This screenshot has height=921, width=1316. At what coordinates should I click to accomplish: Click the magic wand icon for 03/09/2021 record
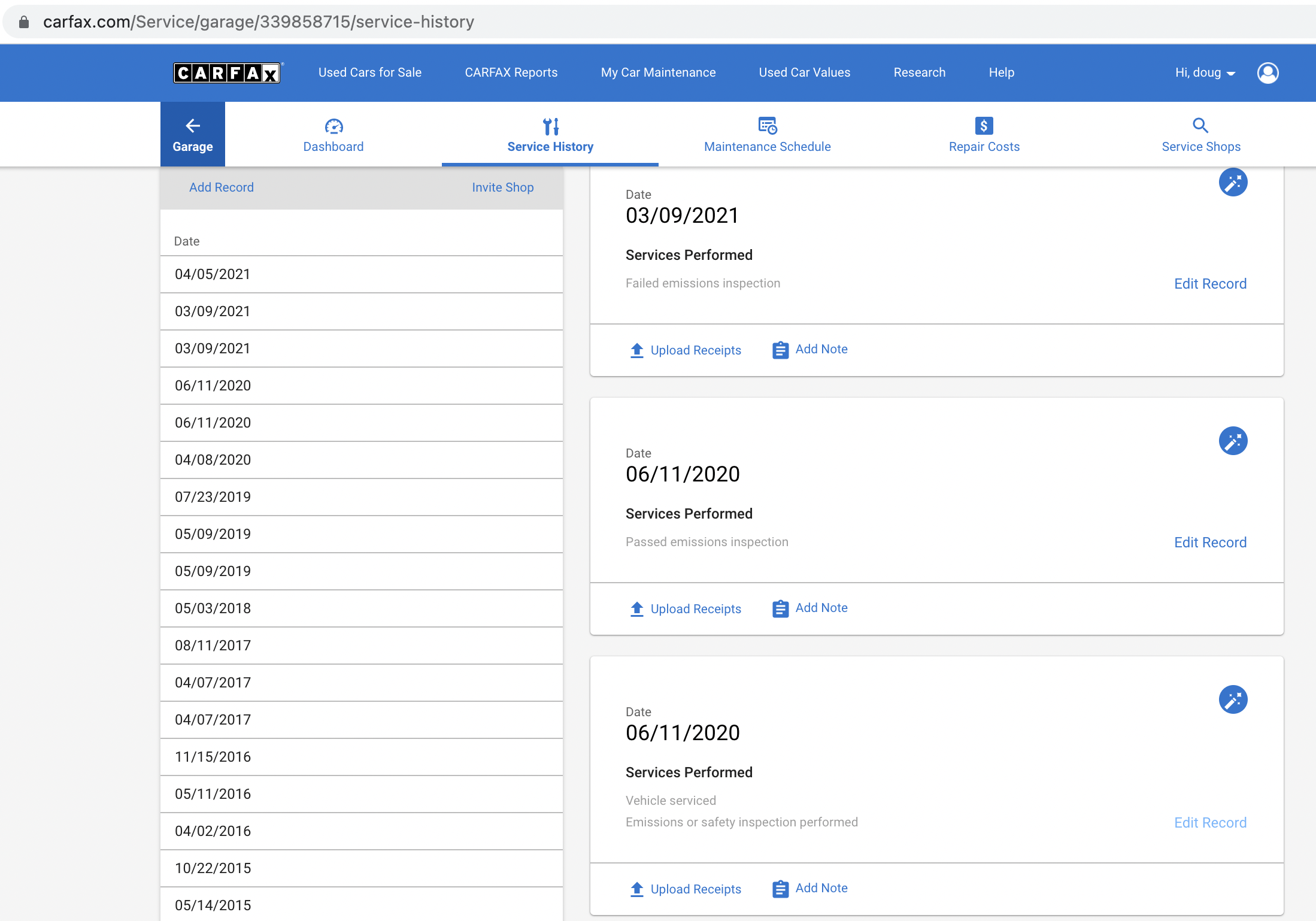pos(1233,182)
